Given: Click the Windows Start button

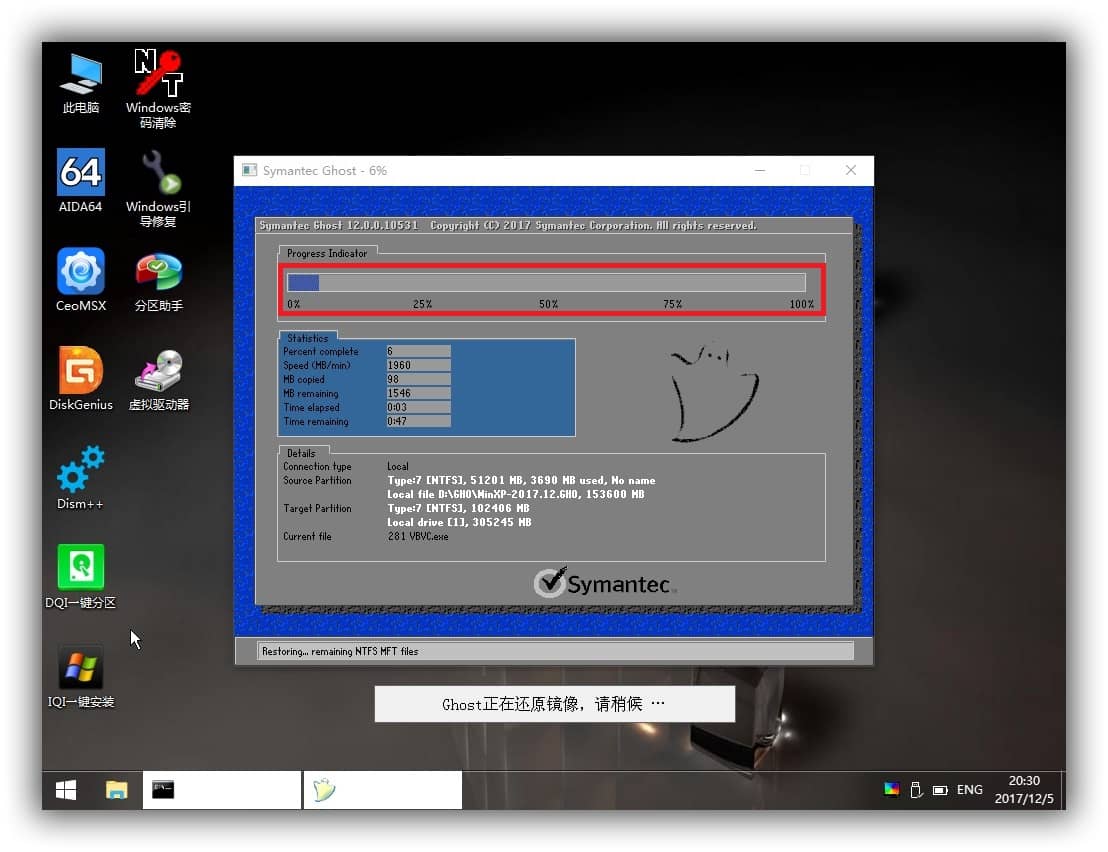Looking at the screenshot, I should coord(66,790).
